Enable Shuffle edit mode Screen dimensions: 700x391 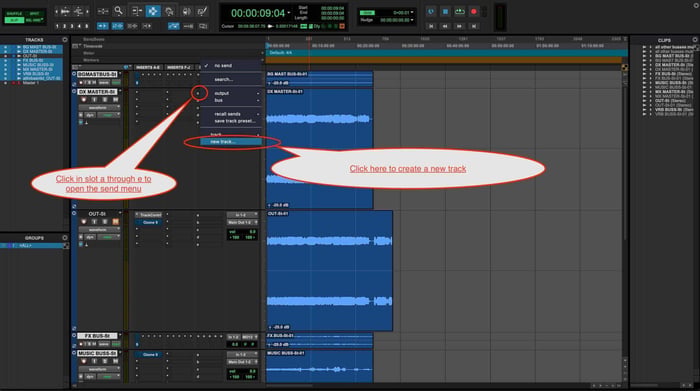[x=14, y=14]
